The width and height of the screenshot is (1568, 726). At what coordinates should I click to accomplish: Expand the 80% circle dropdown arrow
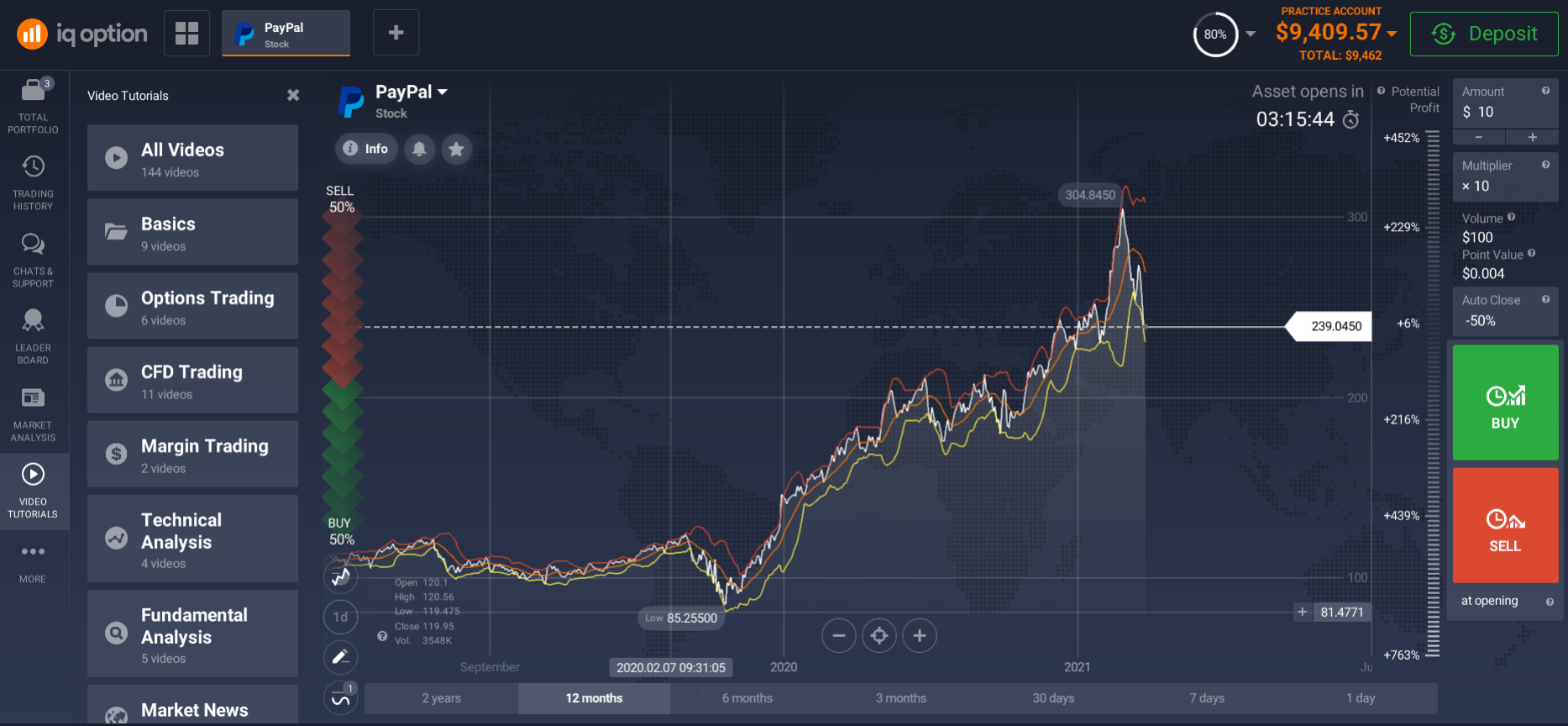pos(1251,34)
